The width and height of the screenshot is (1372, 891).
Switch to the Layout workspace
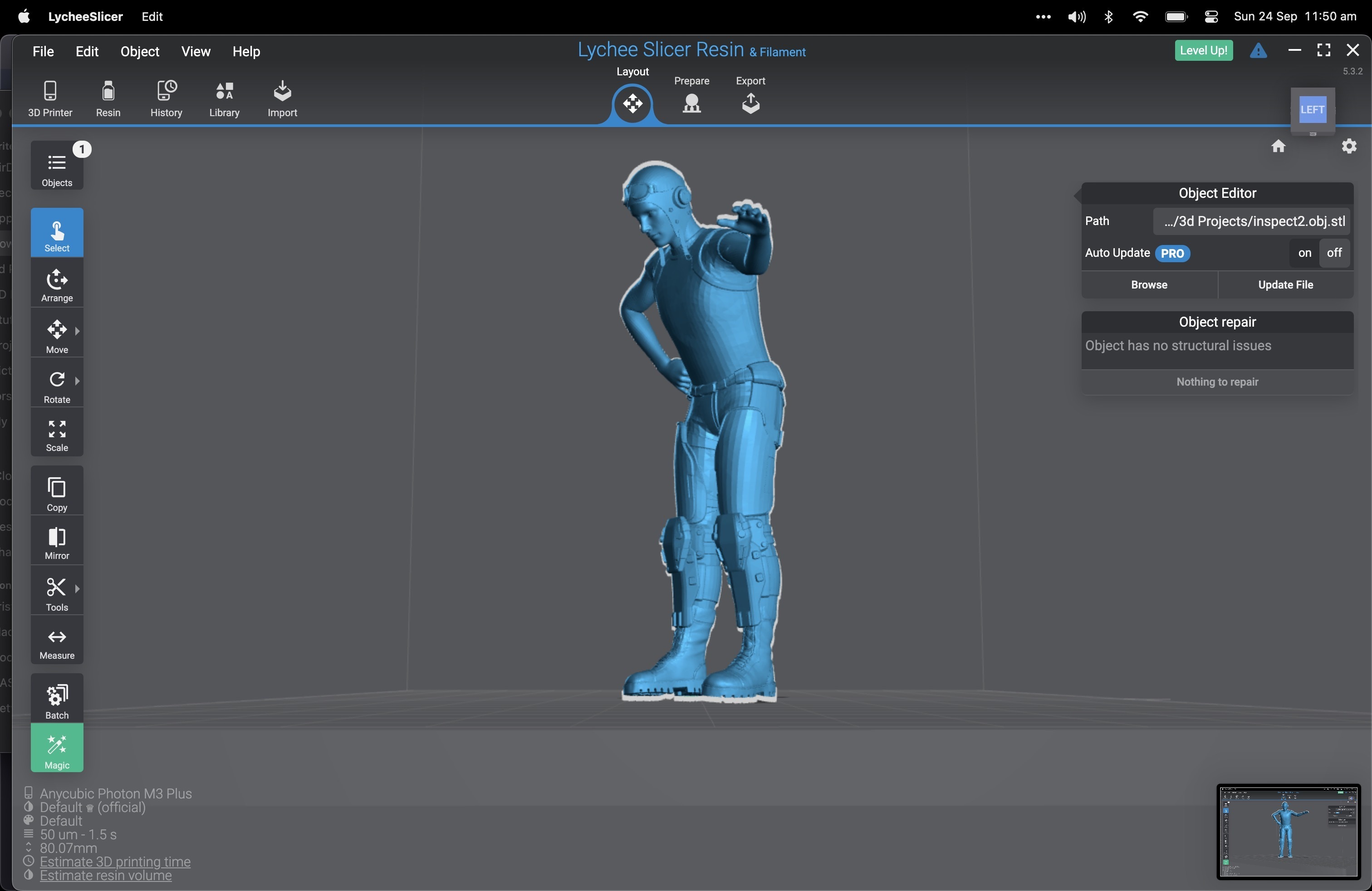(632, 104)
